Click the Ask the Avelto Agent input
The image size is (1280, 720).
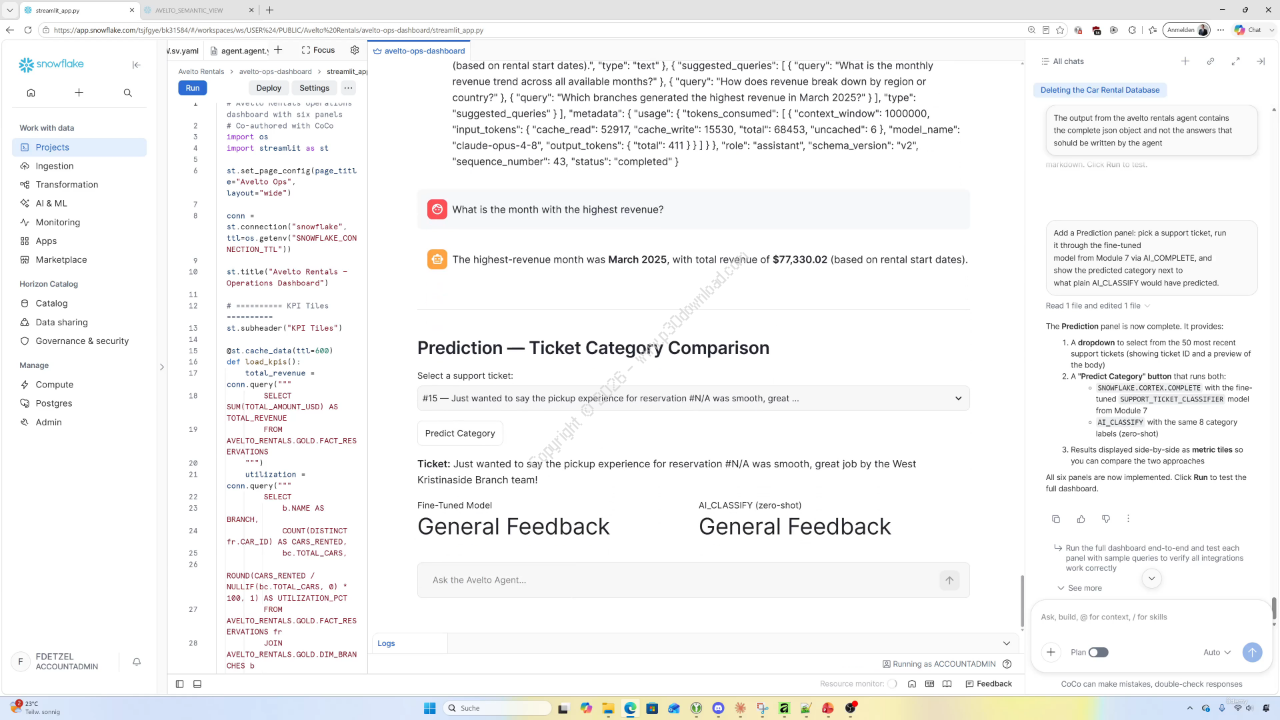[x=680, y=580]
